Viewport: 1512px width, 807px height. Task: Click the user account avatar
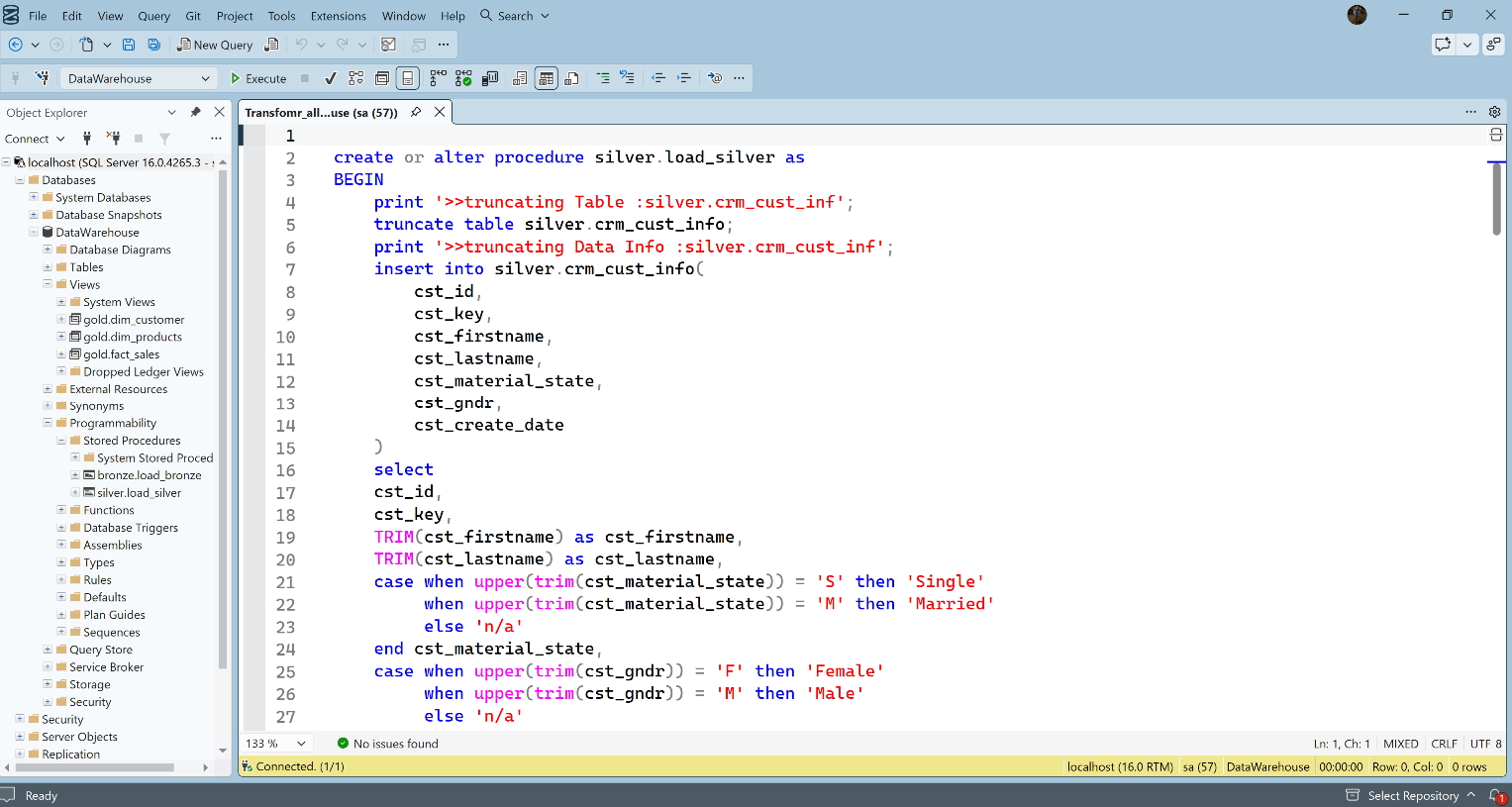coord(1357,15)
